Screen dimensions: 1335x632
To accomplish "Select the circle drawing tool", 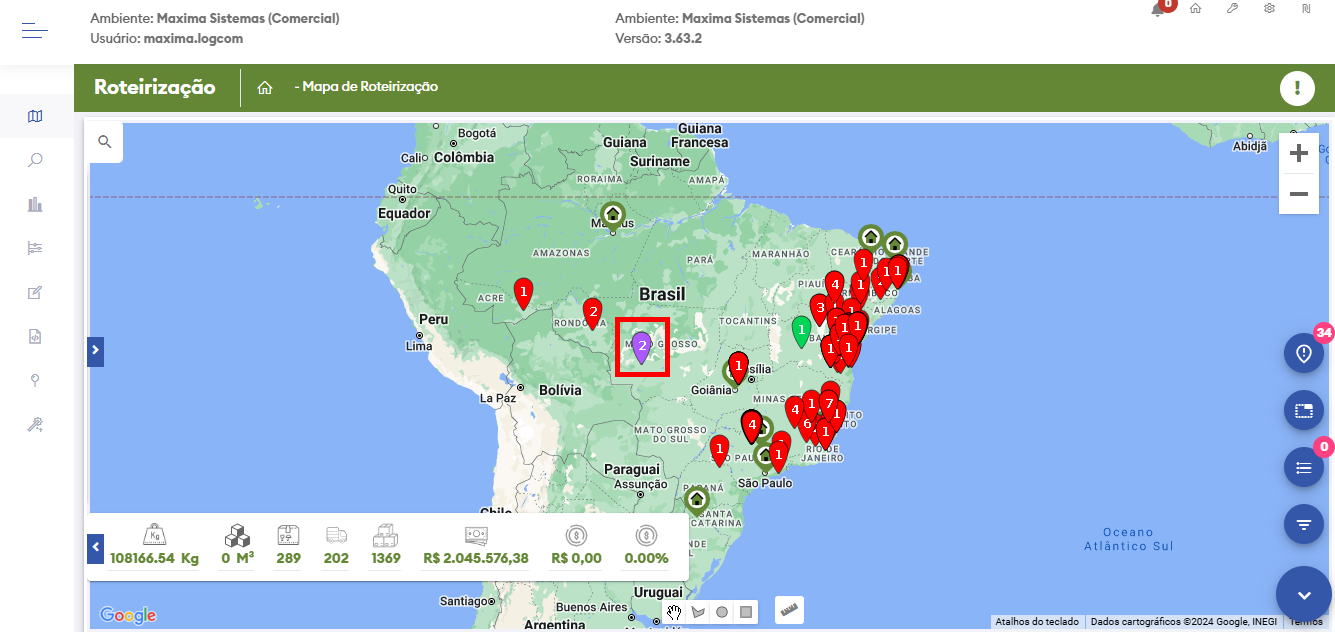I will click(722, 612).
